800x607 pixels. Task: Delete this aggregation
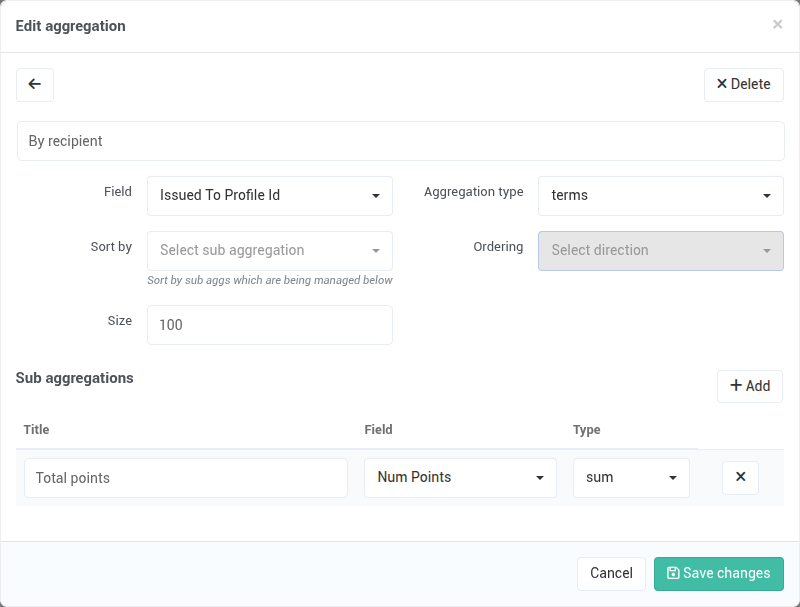(743, 85)
